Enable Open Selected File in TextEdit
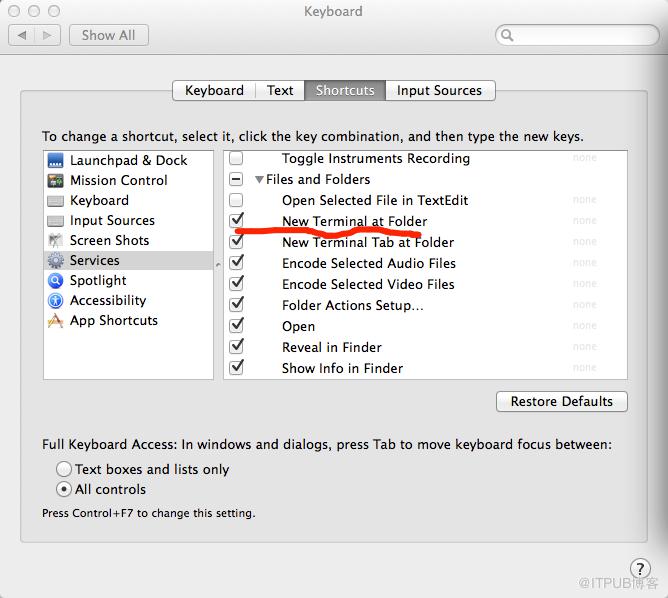668x598 pixels. pos(236,200)
